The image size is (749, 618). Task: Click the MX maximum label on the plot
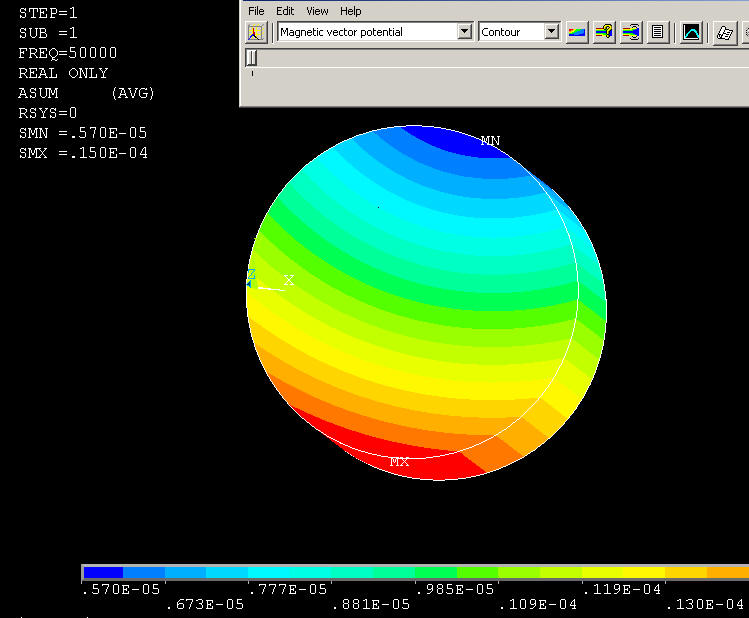pos(399,462)
